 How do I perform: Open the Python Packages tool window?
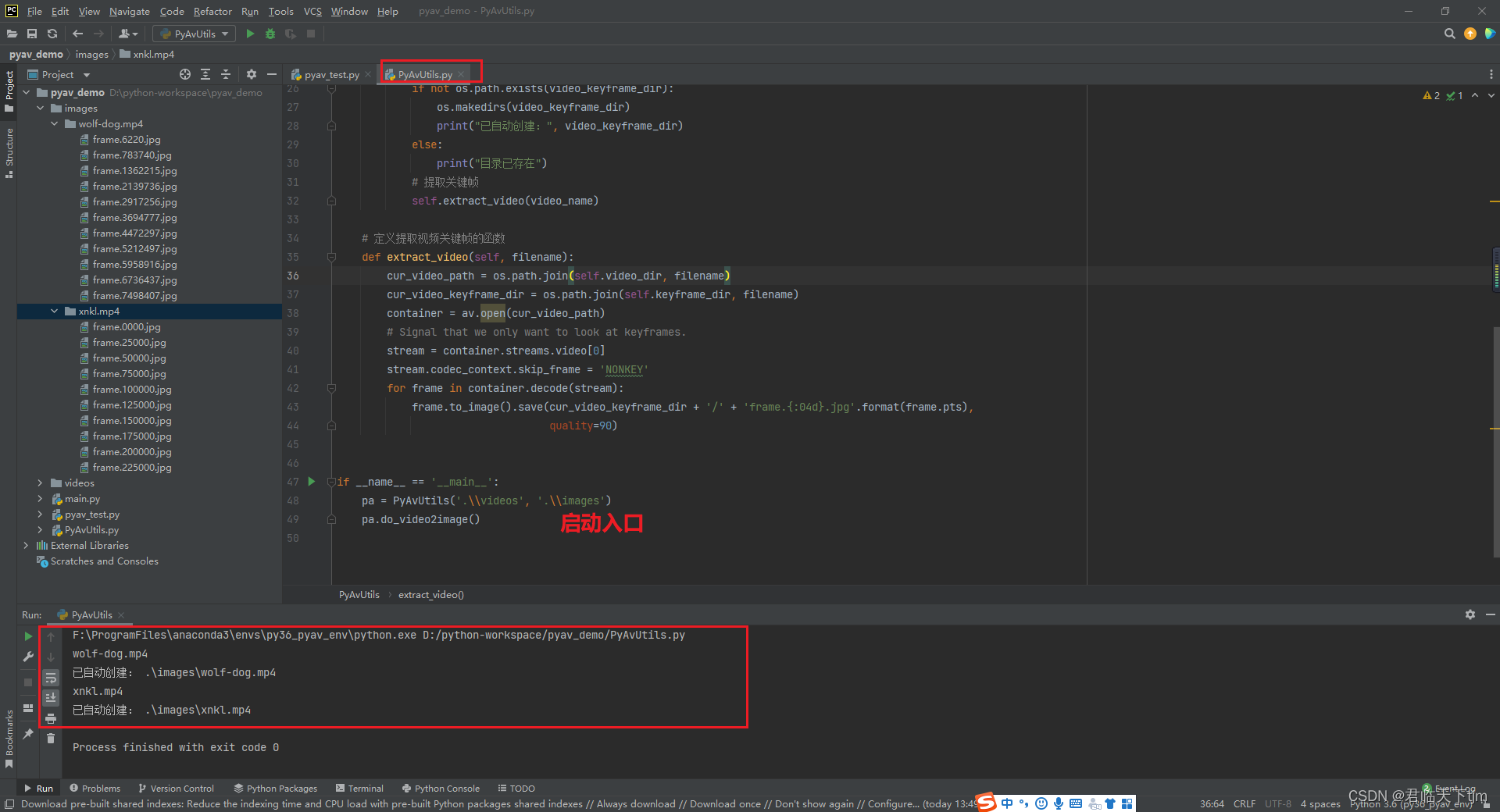[x=276, y=789]
